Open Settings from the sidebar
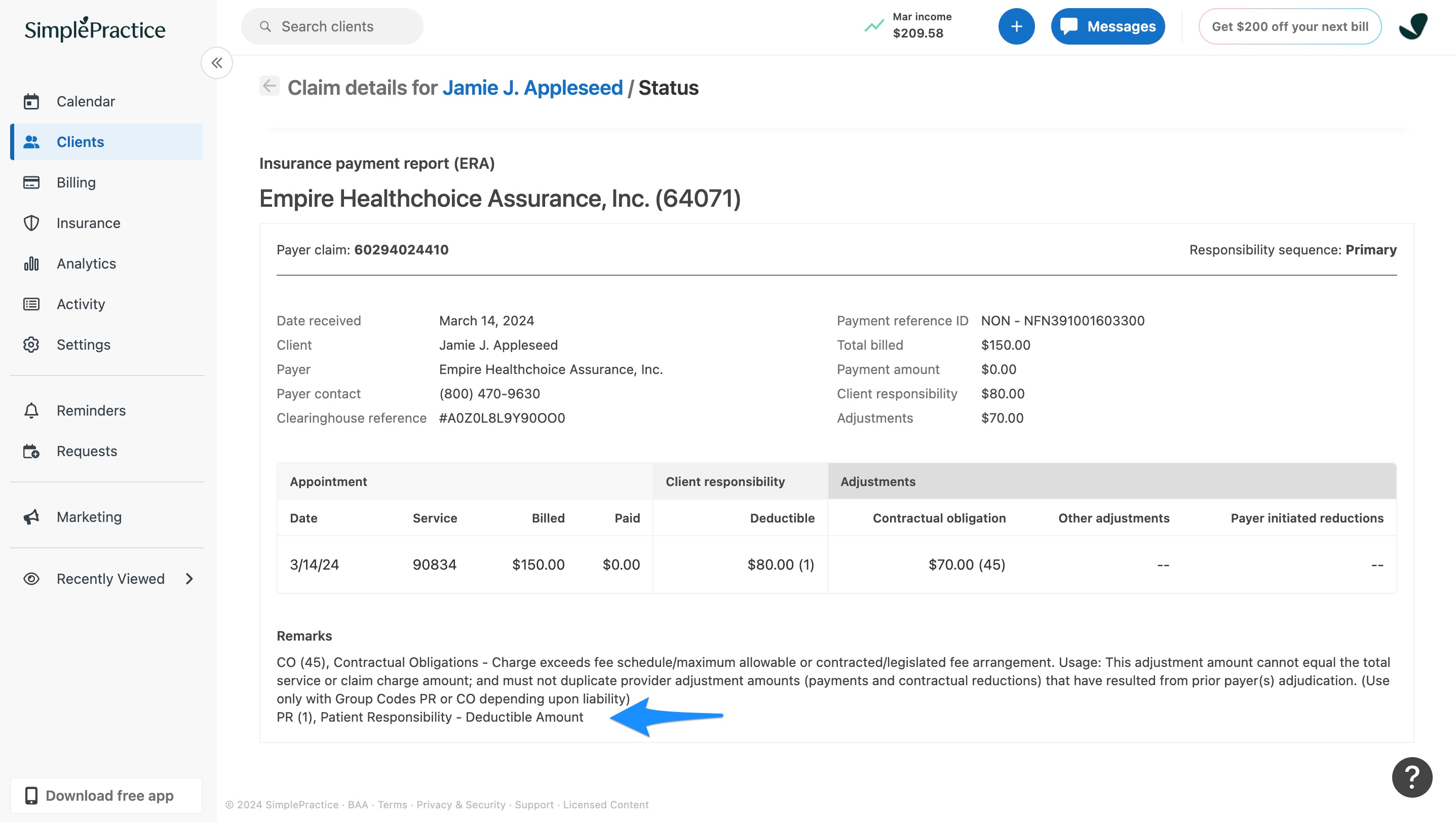 point(106,345)
